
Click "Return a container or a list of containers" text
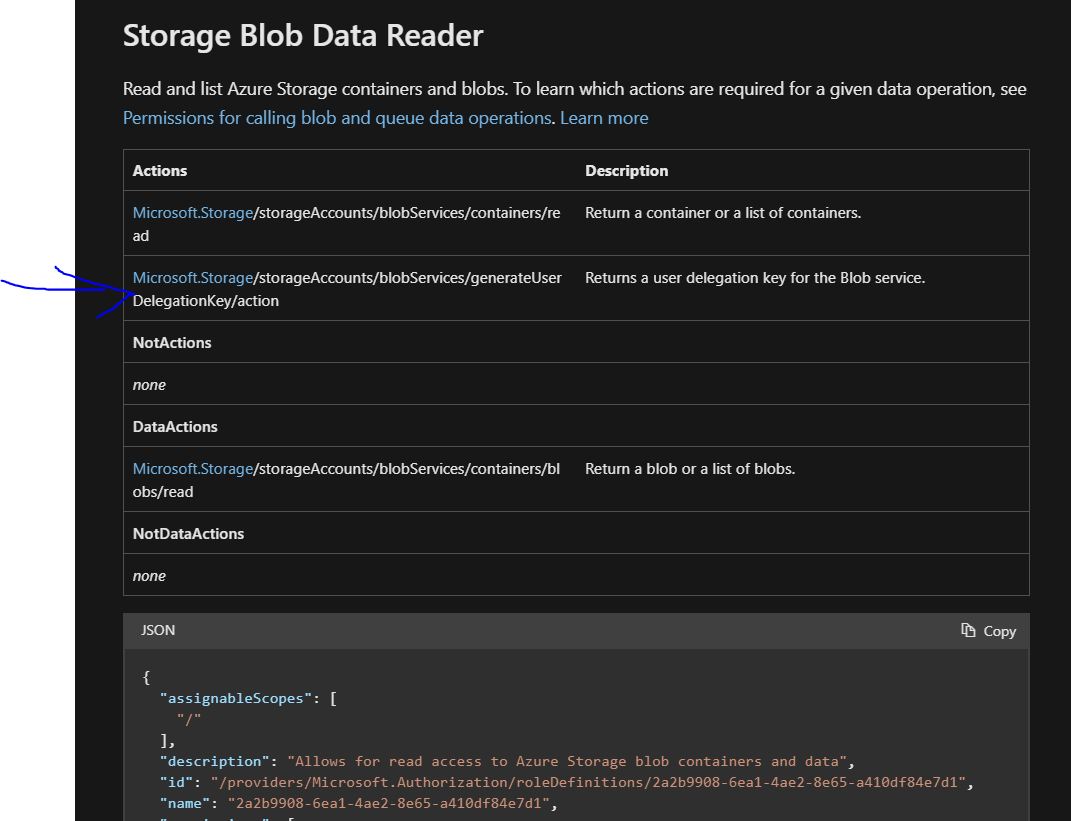coord(723,213)
